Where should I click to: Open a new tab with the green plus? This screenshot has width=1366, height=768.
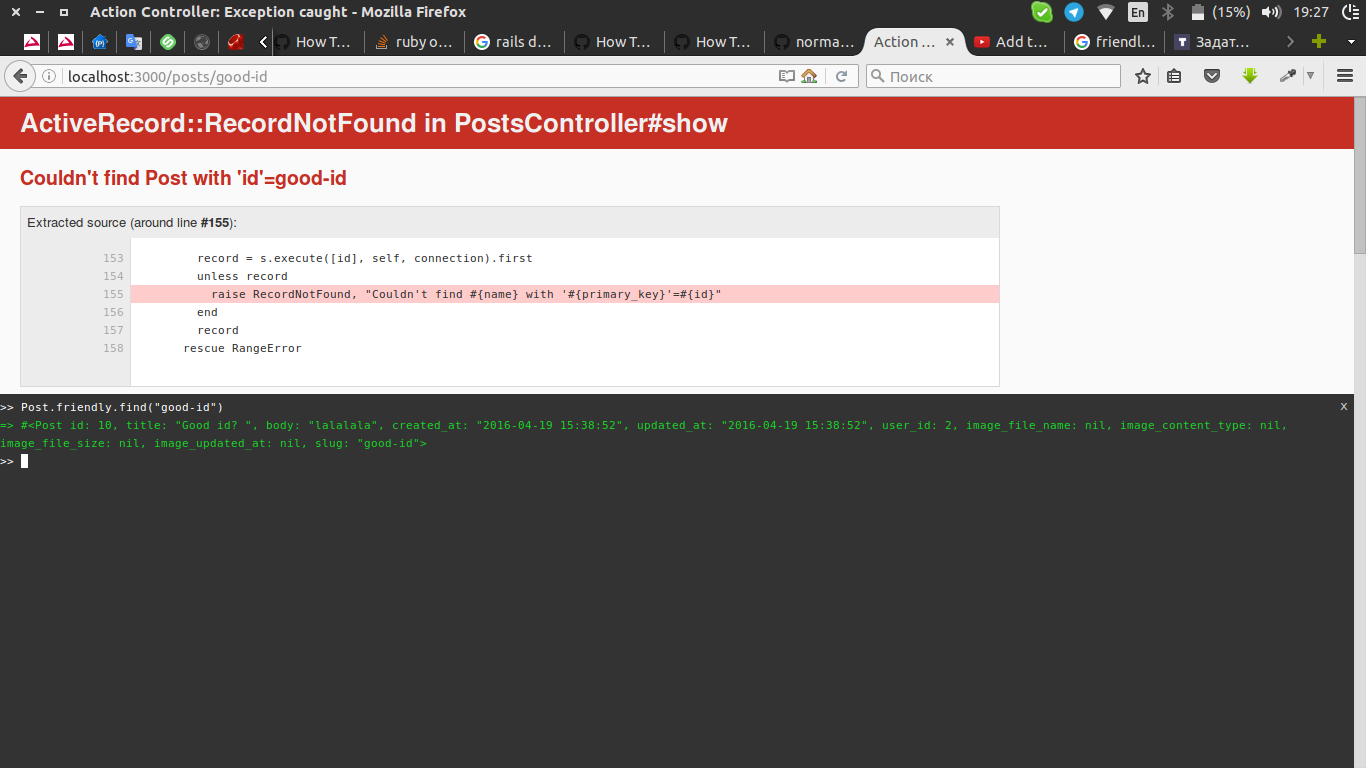[x=1319, y=42]
